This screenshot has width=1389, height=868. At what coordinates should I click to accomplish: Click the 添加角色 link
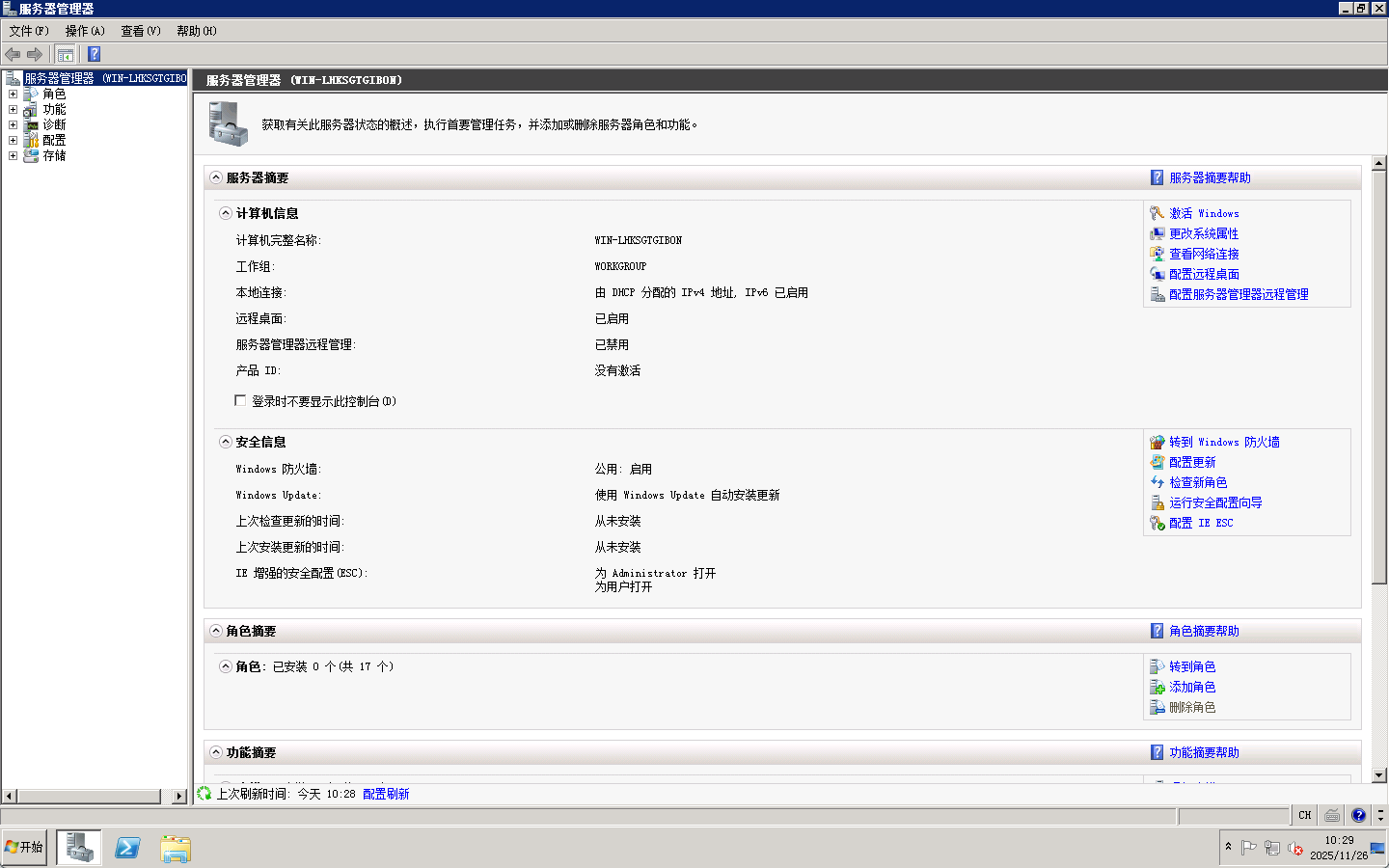[x=1192, y=687]
